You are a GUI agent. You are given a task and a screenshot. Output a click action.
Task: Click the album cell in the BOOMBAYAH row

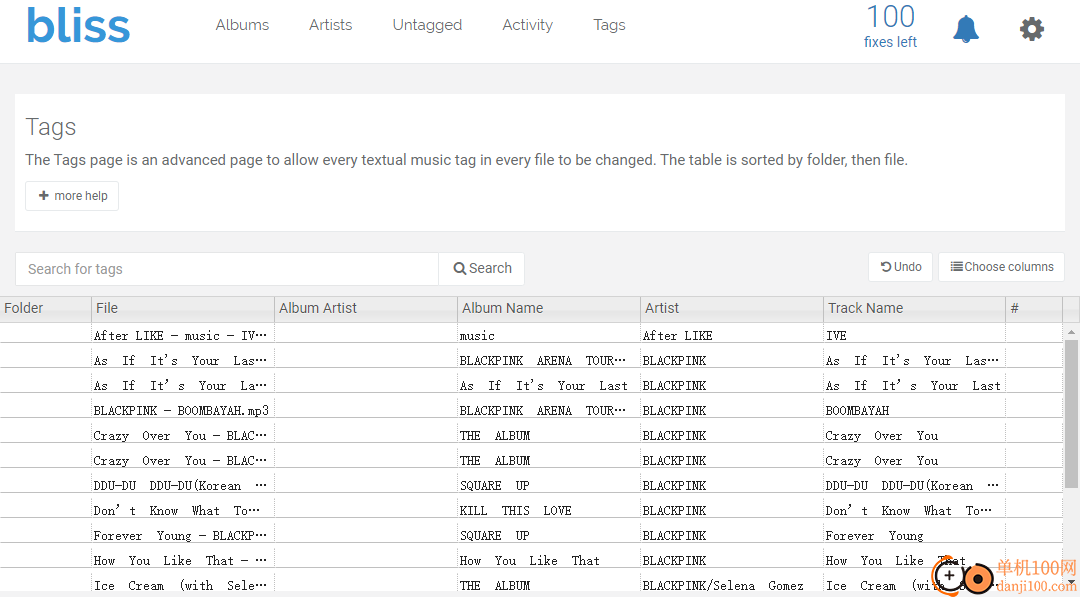click(x=549, y=410)
